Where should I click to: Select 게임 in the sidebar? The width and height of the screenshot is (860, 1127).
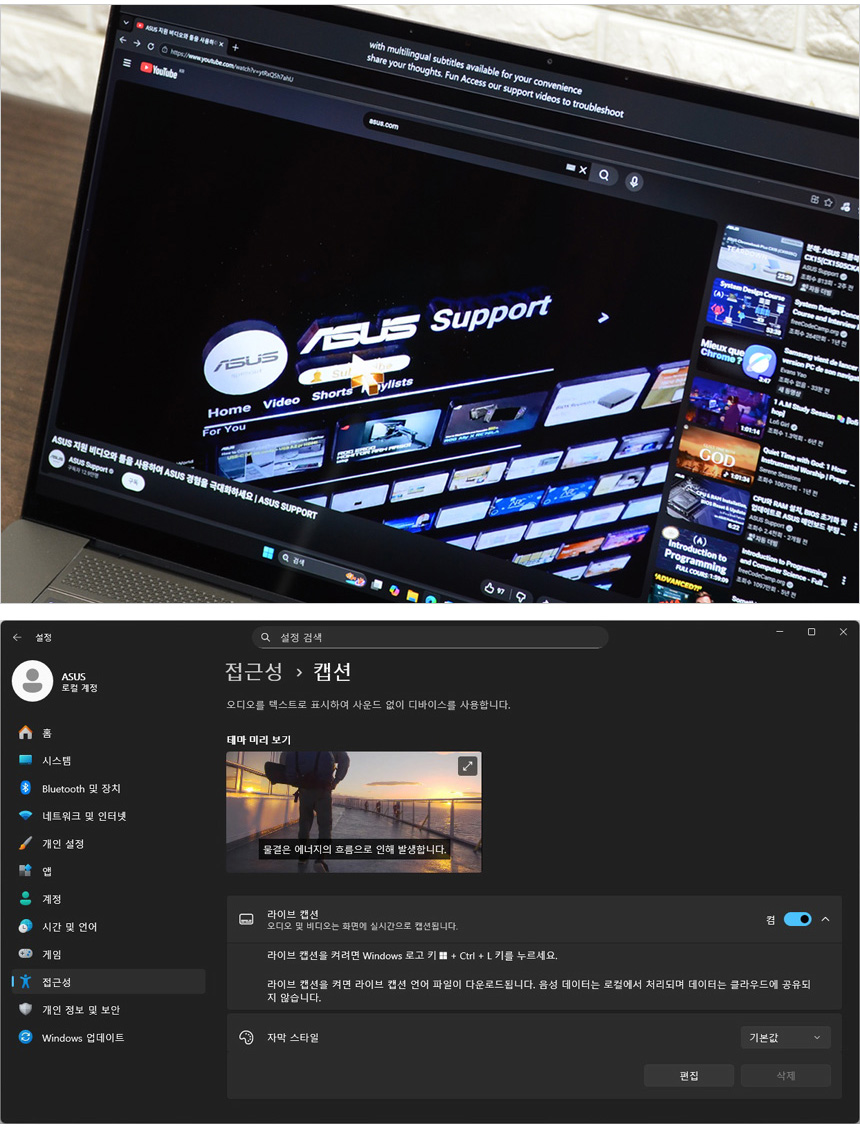click(51, 955)
